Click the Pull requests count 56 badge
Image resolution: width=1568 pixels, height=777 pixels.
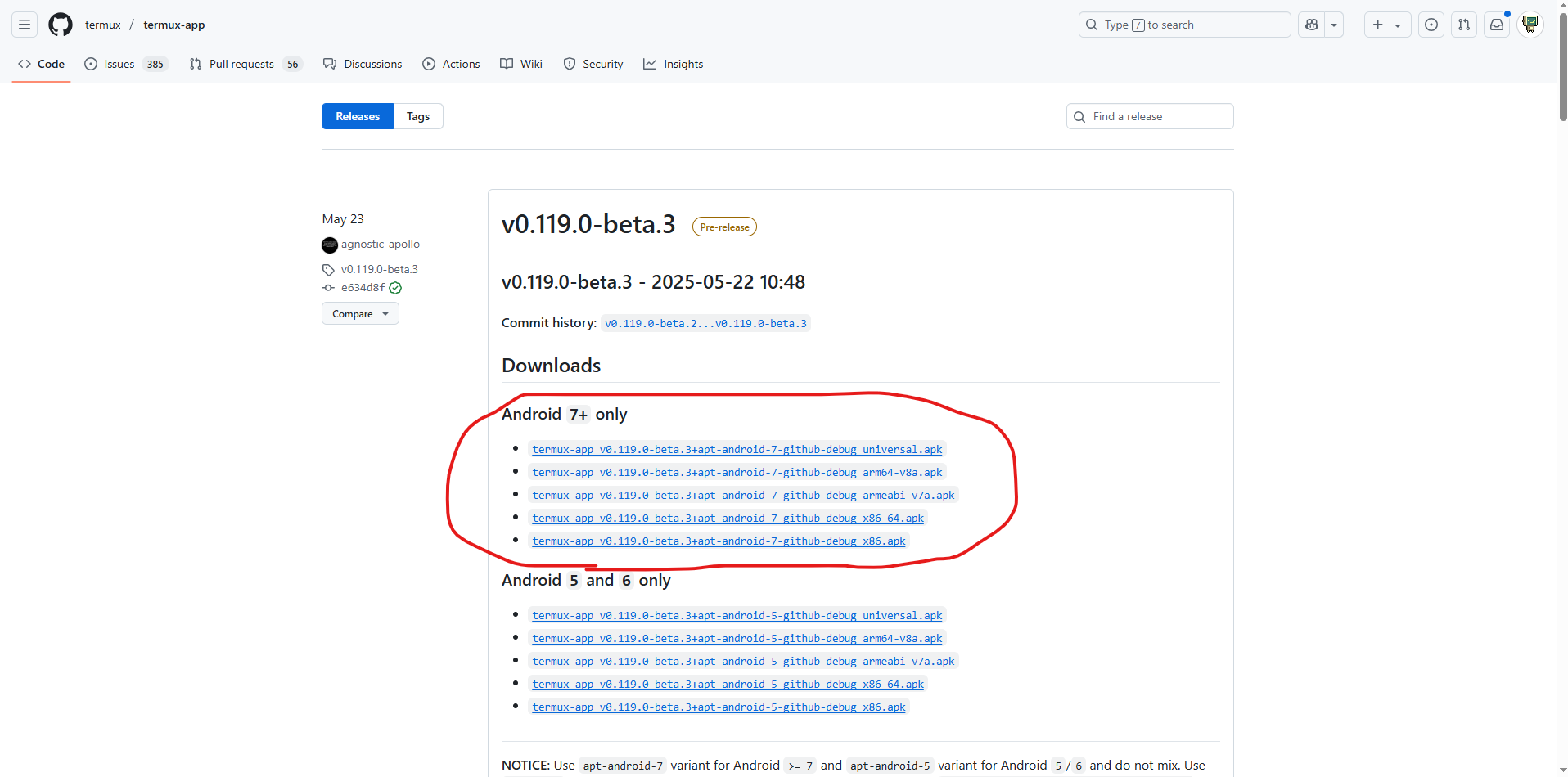(292, 64)
